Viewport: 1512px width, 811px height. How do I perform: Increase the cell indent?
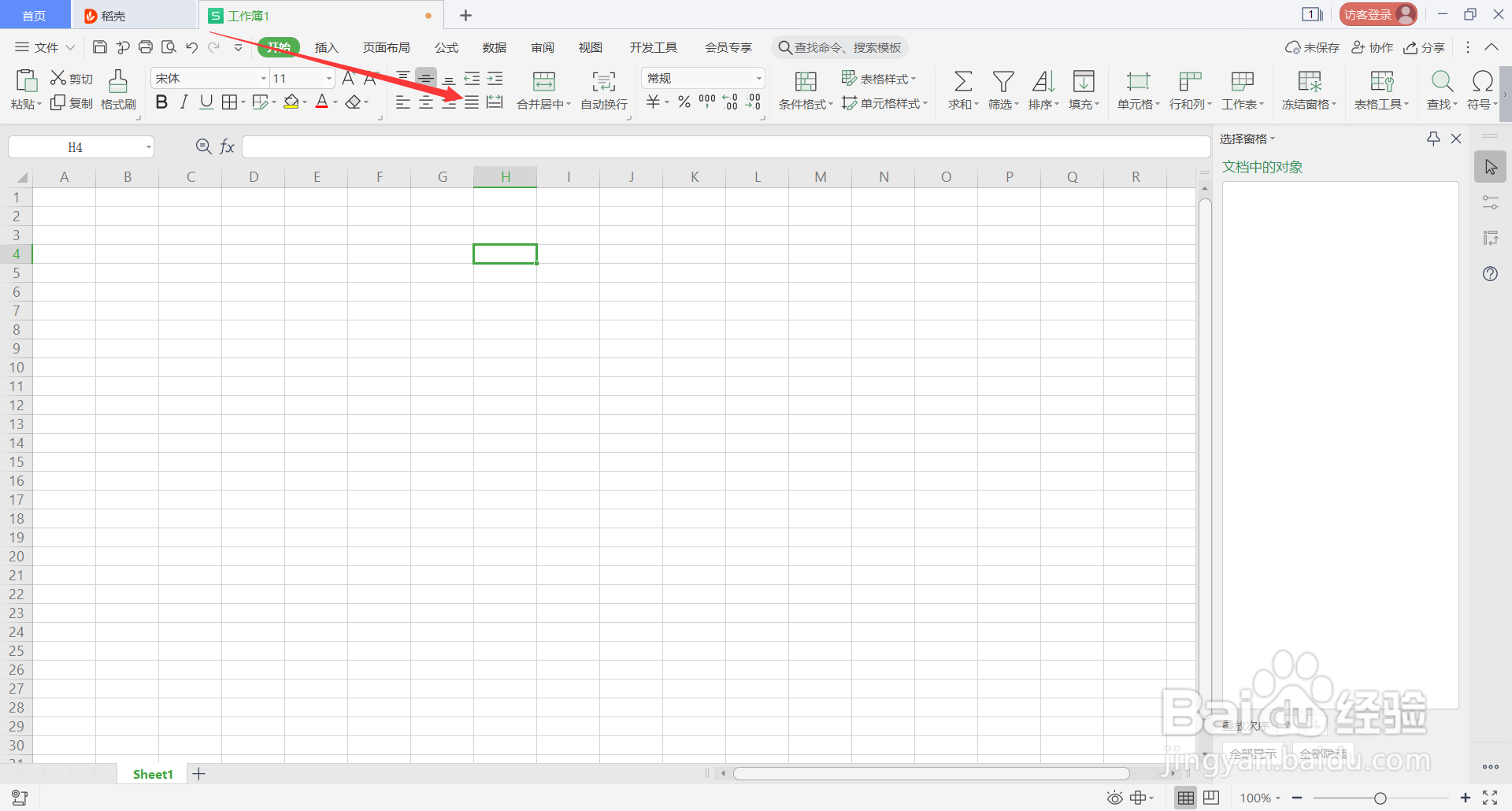[x=495, y=78]
